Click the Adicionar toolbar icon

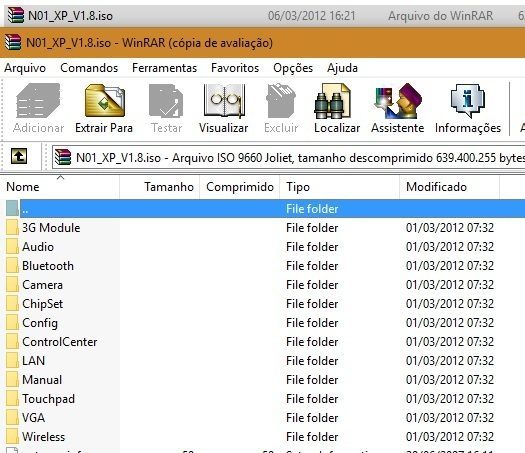(x=38, y=100)
